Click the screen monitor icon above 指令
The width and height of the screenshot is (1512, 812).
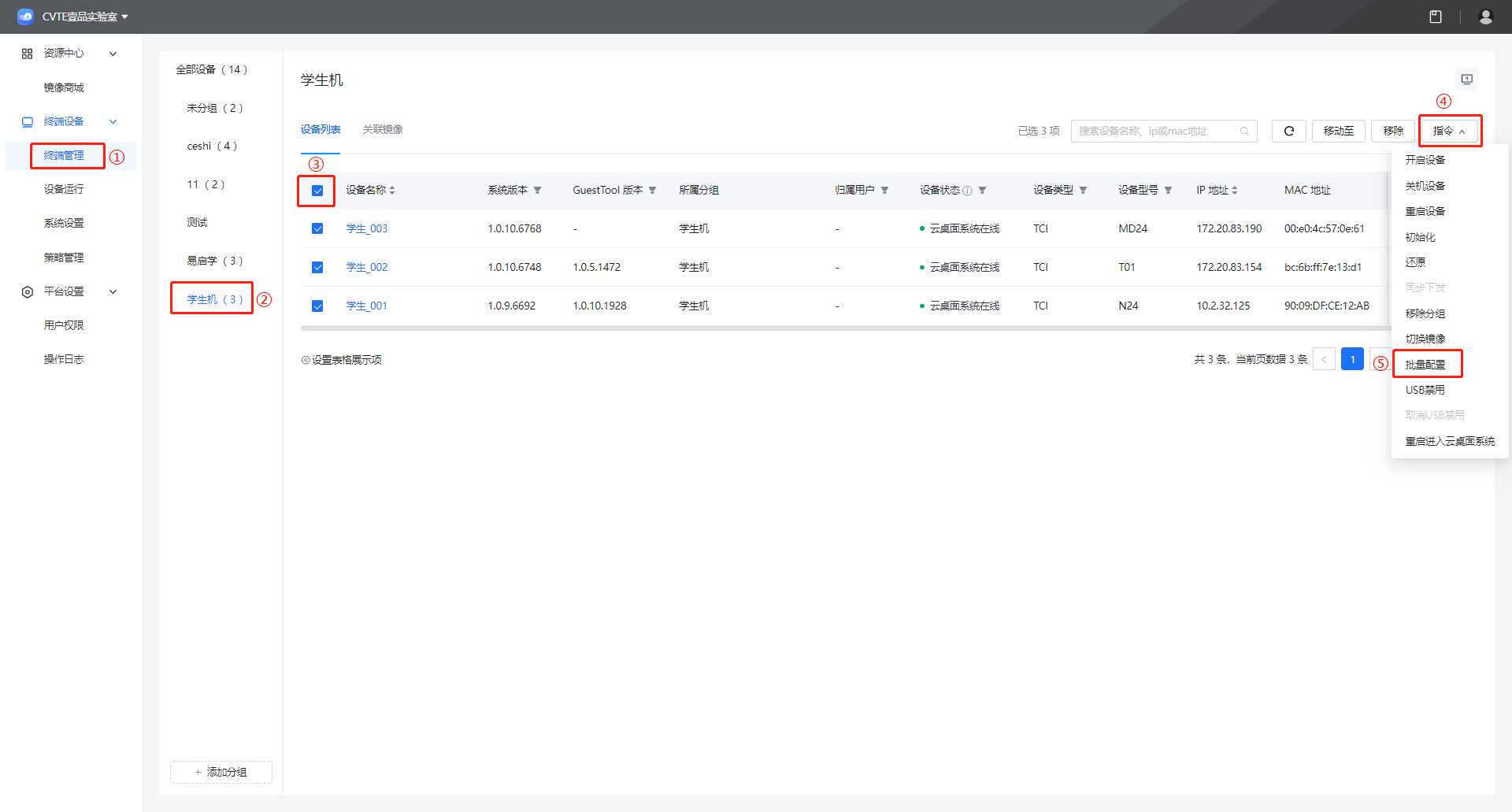pos(1467,80)
